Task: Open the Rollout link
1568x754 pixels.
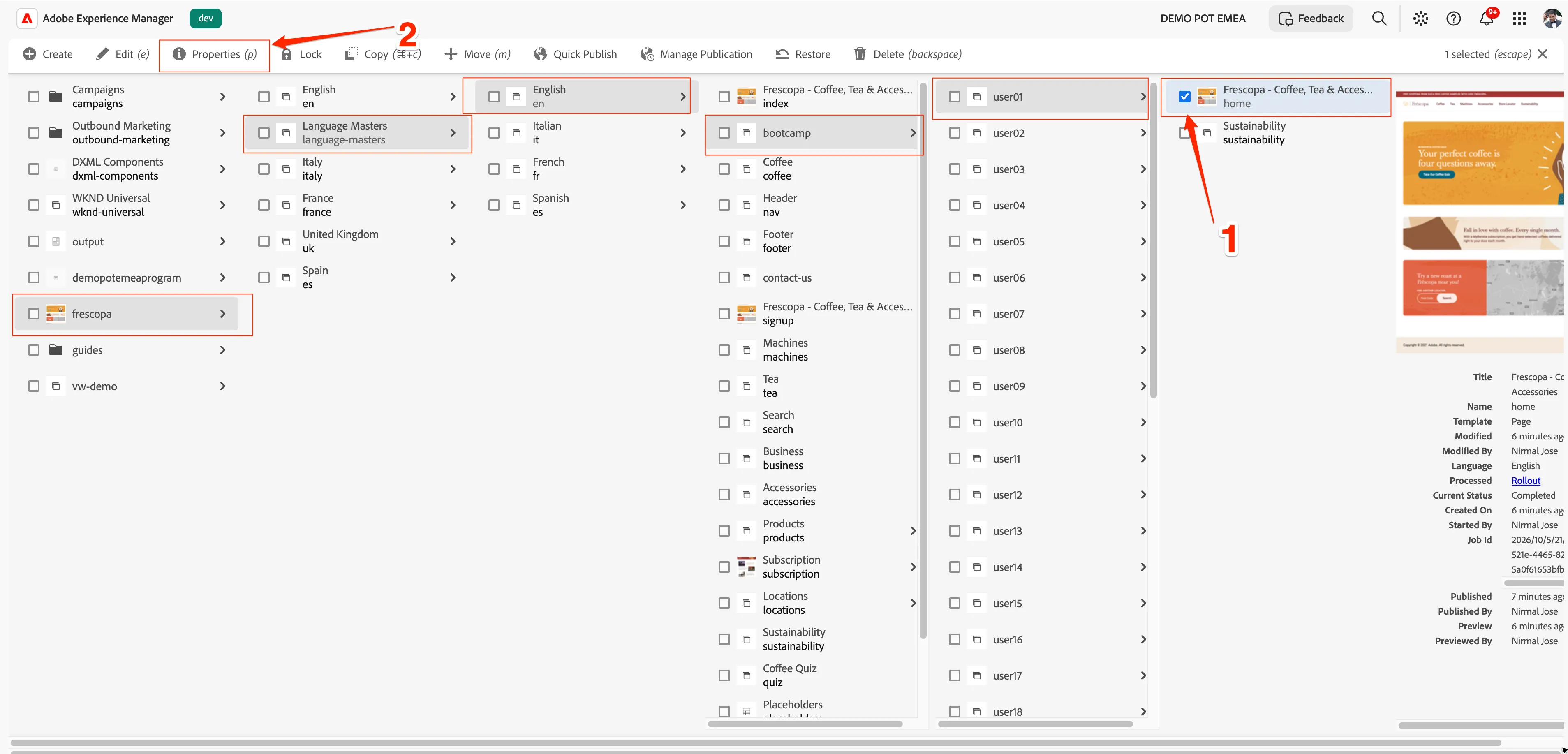Action: 1525,481
